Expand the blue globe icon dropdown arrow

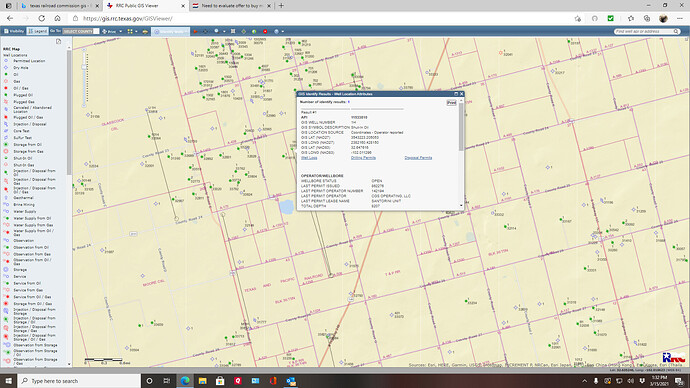283,31
